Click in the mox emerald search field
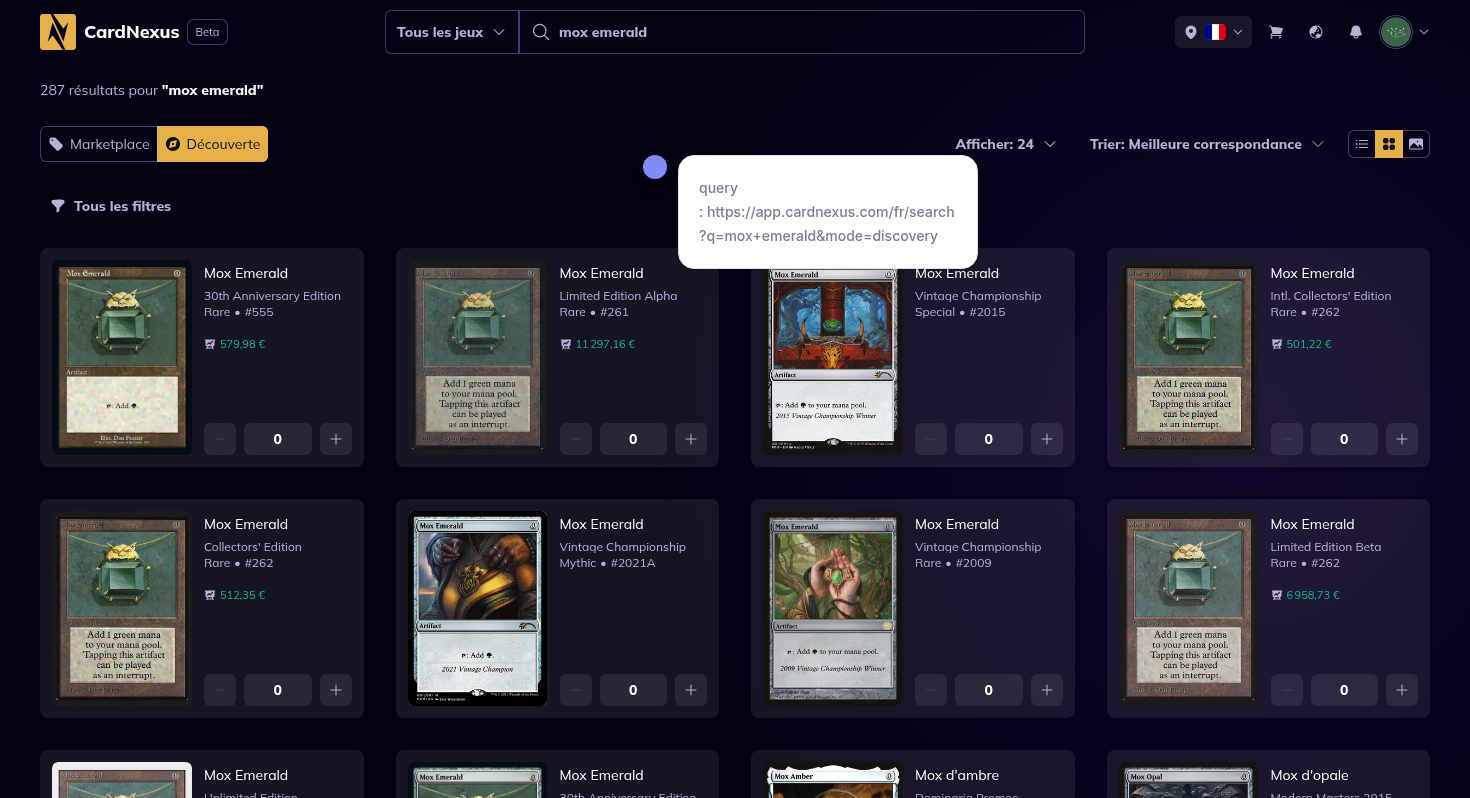1470x798 pixels. click(800, 32)
